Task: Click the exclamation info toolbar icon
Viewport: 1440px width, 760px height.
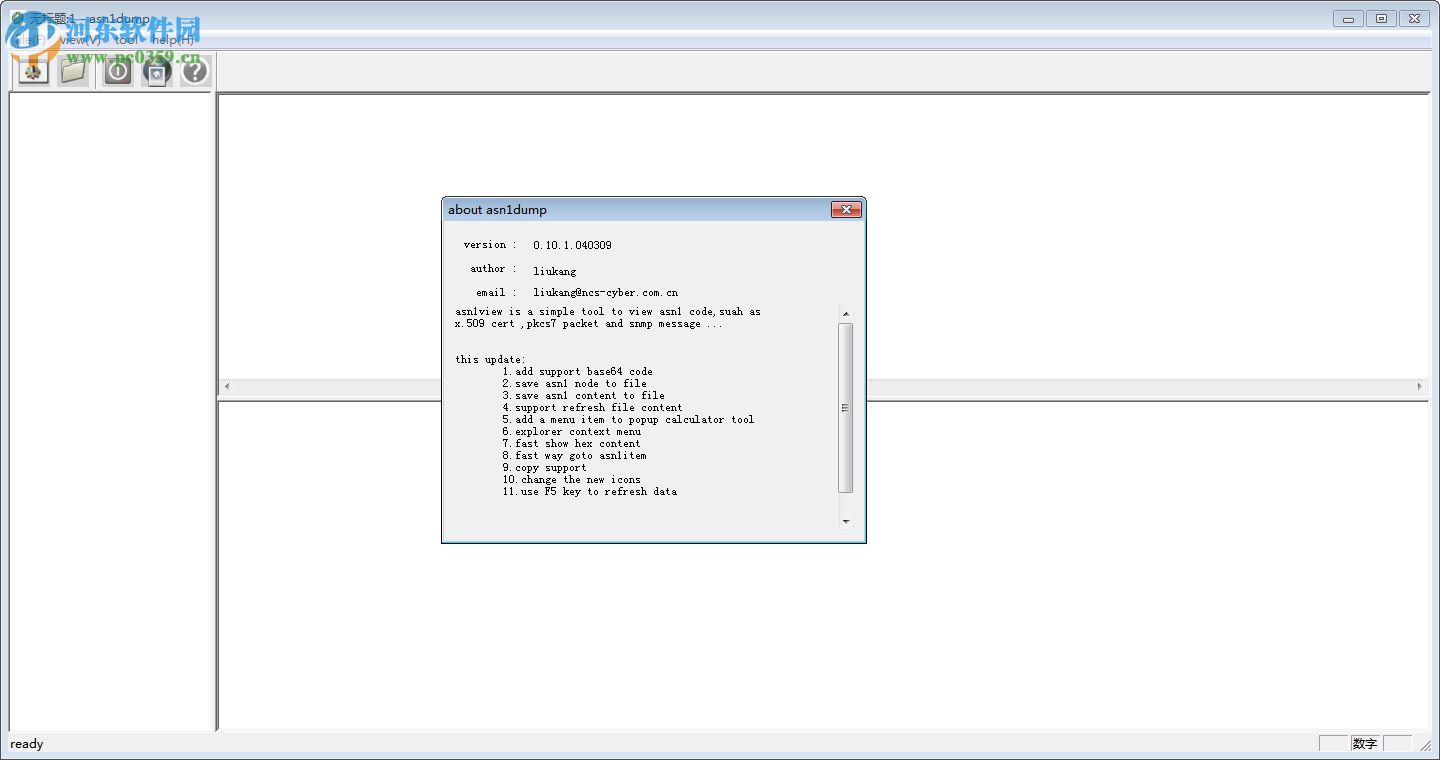Action: coord(118,71)
